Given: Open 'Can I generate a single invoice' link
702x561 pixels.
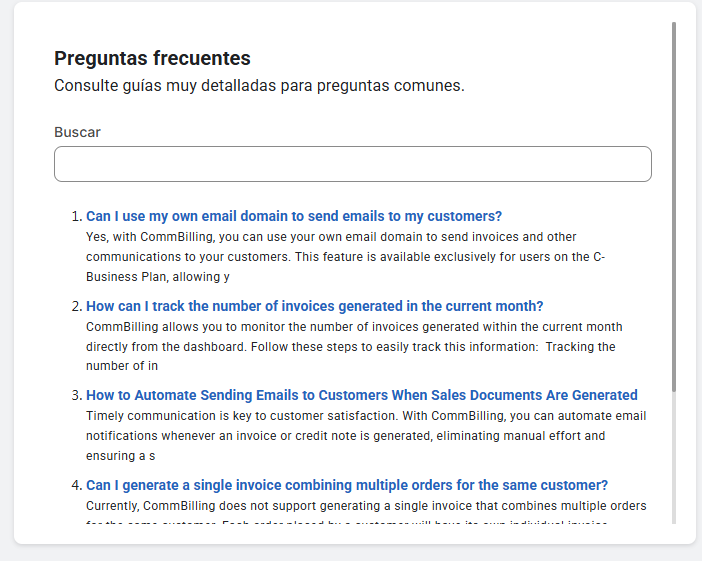Looking at the screenshot, I should [x=346, y=485].
